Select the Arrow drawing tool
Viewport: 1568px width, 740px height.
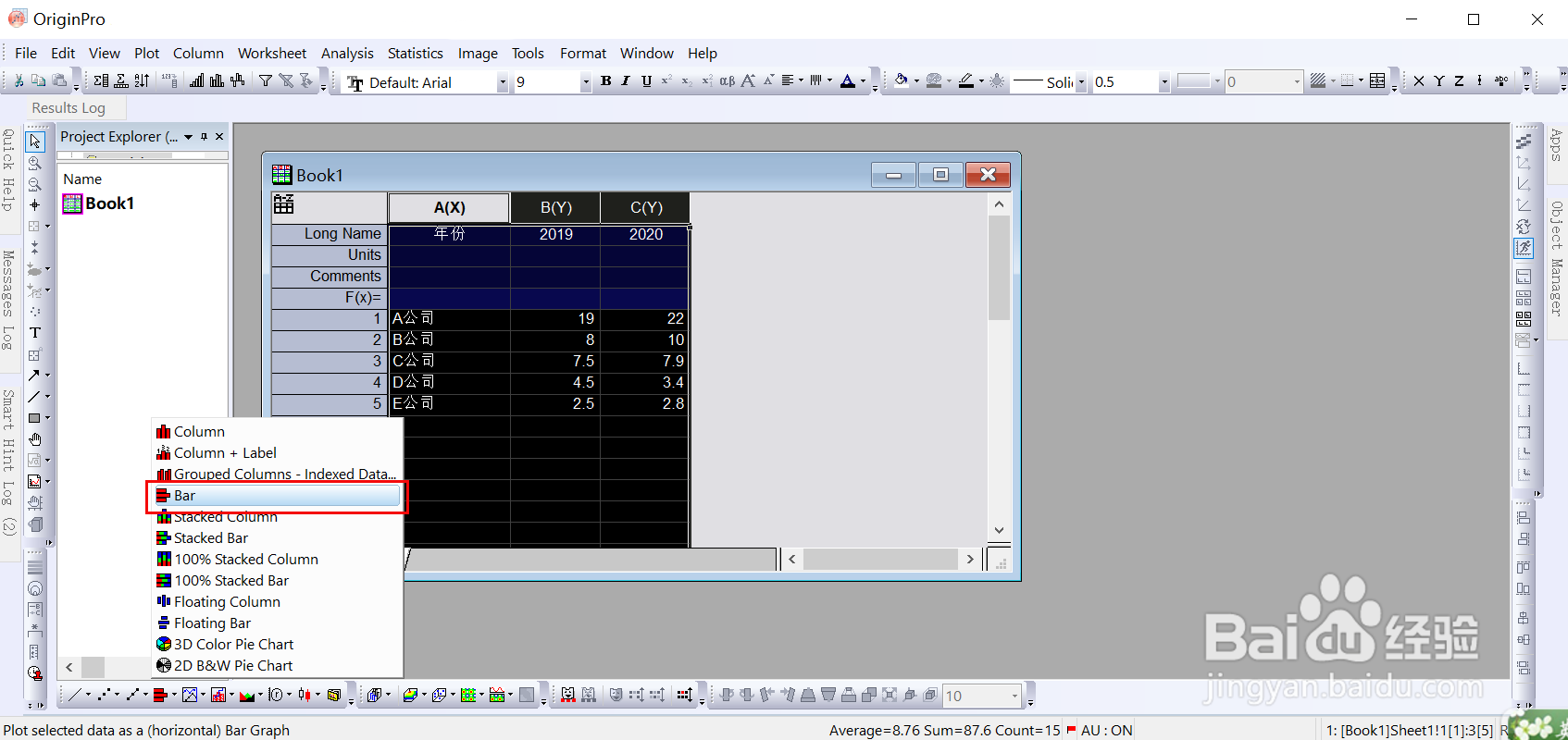point(34,376)
